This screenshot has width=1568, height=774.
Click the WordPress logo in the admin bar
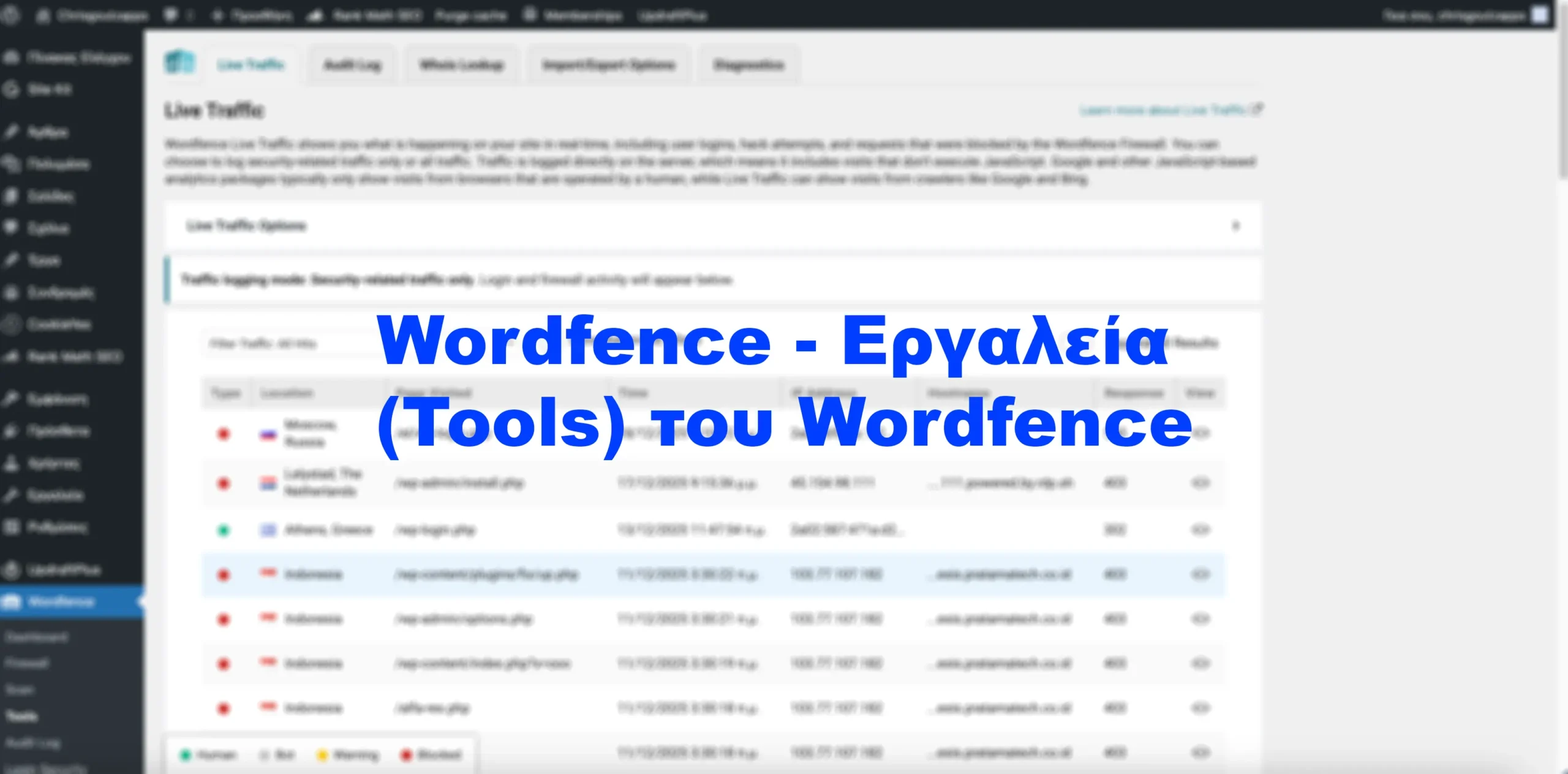[x=10, y=15]
